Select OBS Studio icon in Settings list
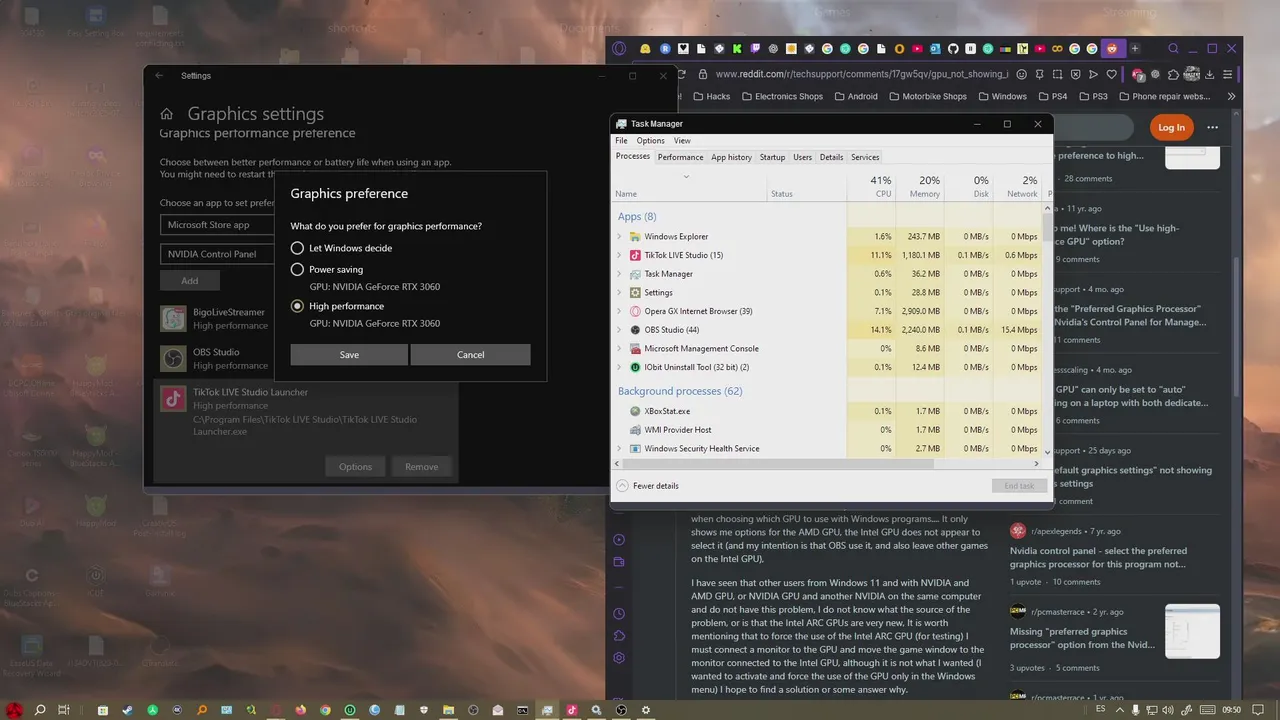The height and width of the screenshot is (720, 1280). click(x=174, y=358)
